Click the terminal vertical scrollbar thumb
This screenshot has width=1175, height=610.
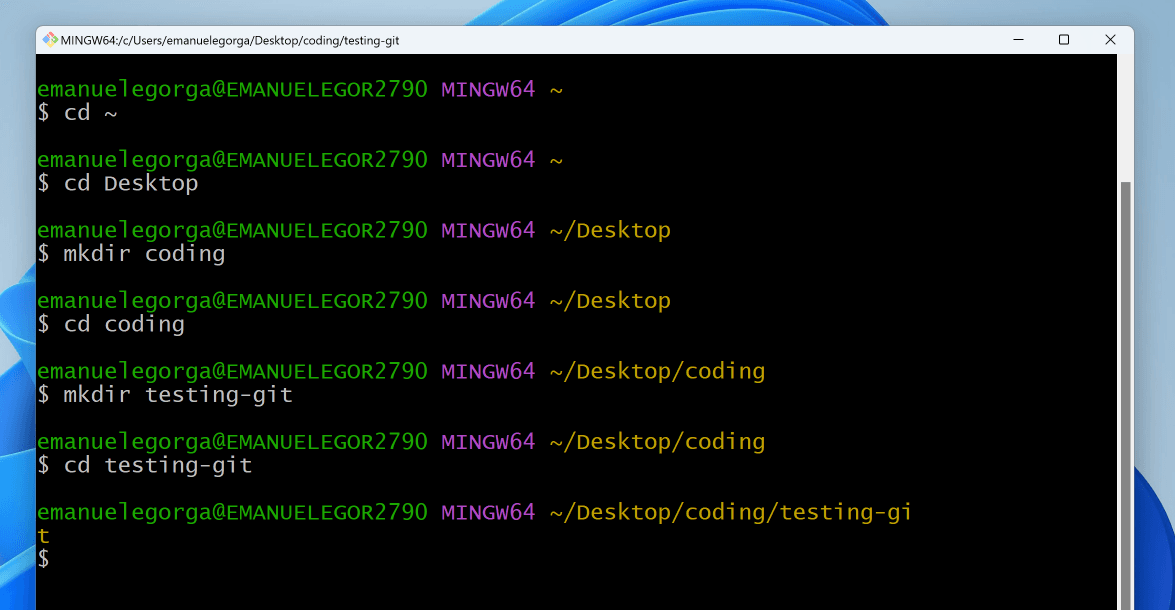point(1125,396)
